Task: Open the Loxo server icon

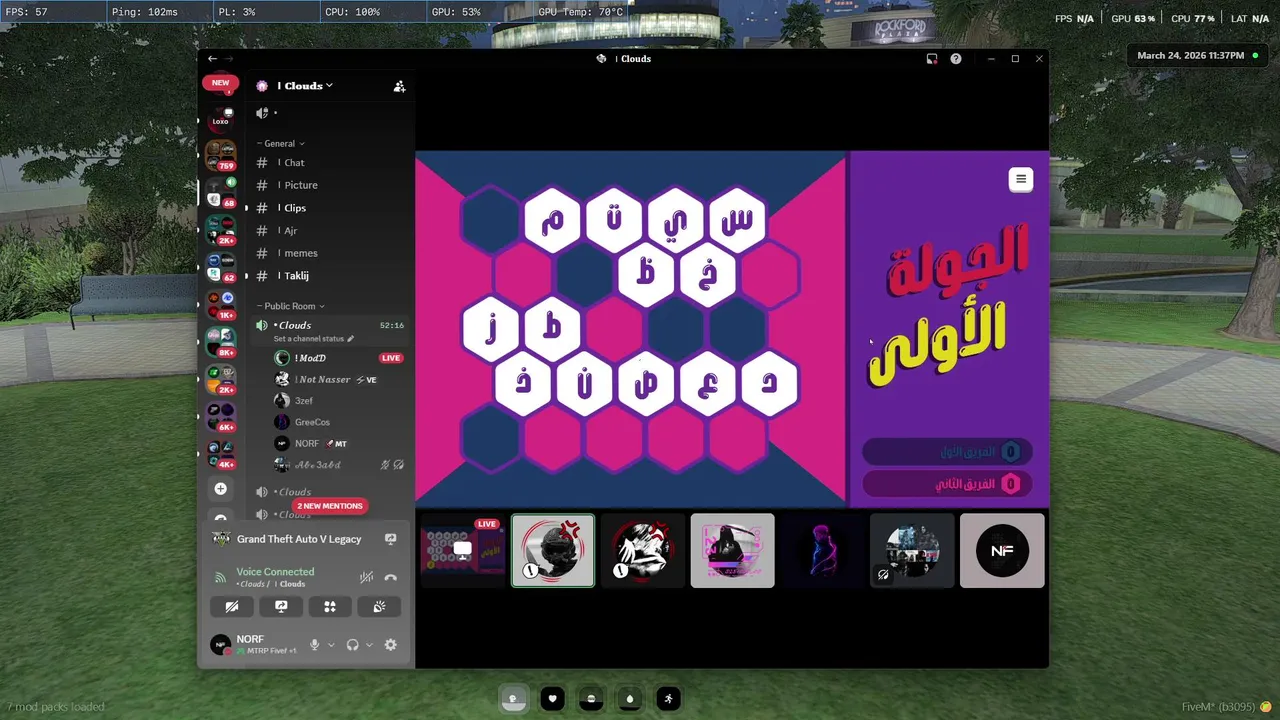Action: pyautogui.click(x=220, y=120)
